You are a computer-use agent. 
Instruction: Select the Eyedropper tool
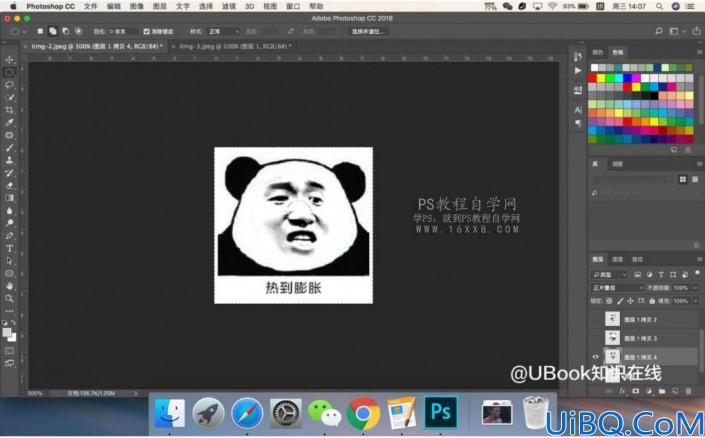pos(9,122)
